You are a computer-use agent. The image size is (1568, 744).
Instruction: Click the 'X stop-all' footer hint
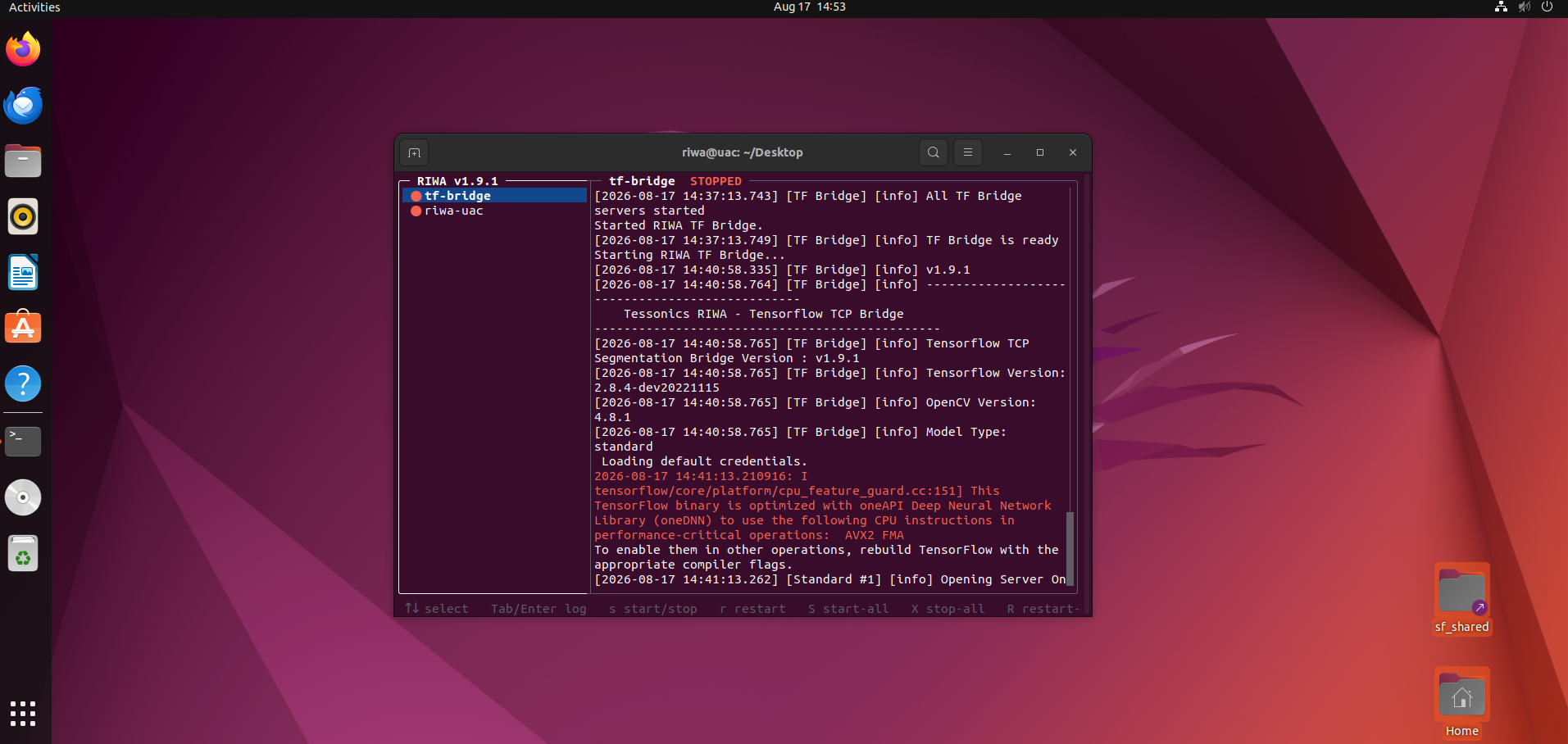tap(948, 609)
